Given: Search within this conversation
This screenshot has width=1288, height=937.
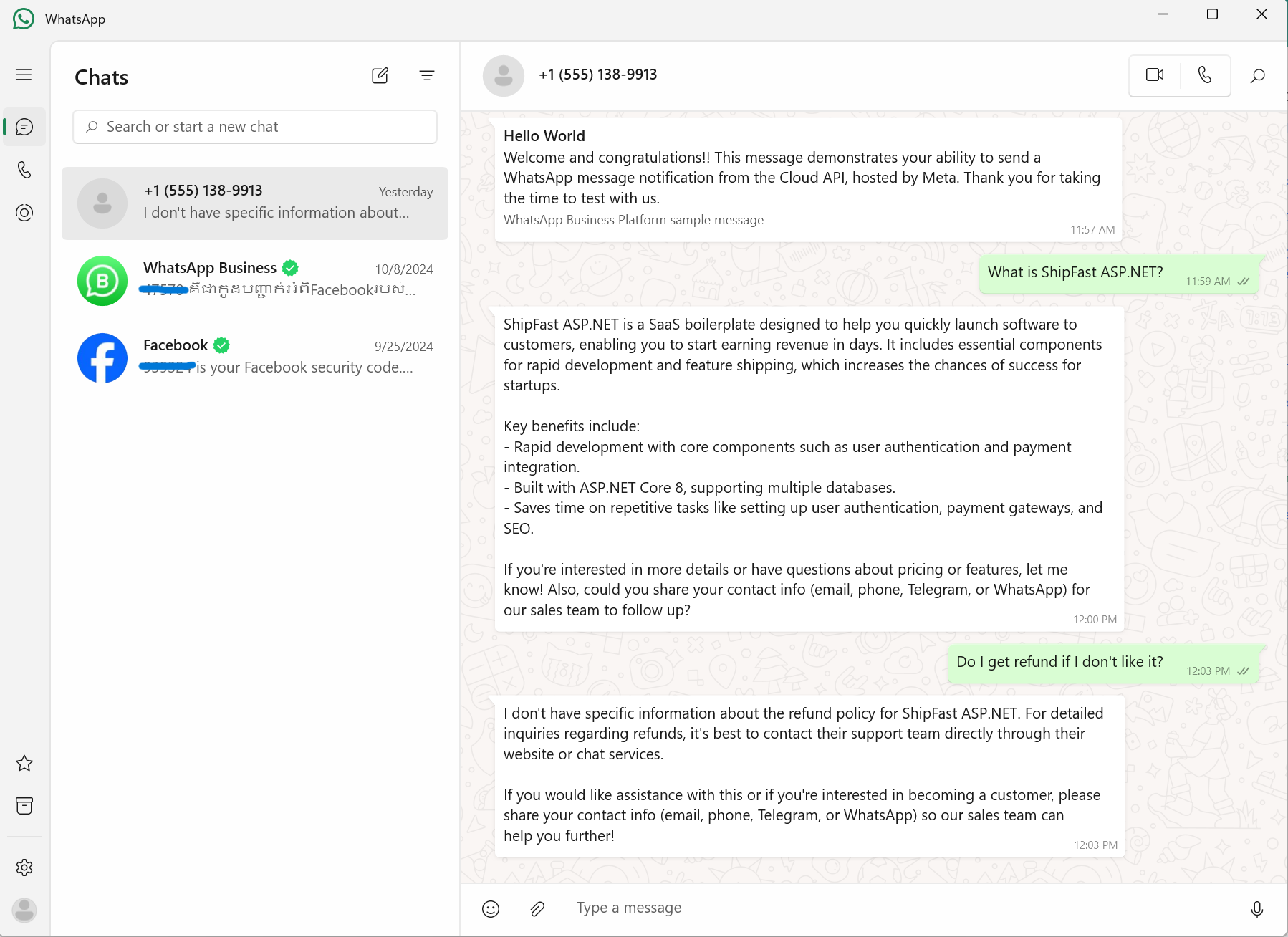Looking at the screenshot, I should tap(1257, 76).
